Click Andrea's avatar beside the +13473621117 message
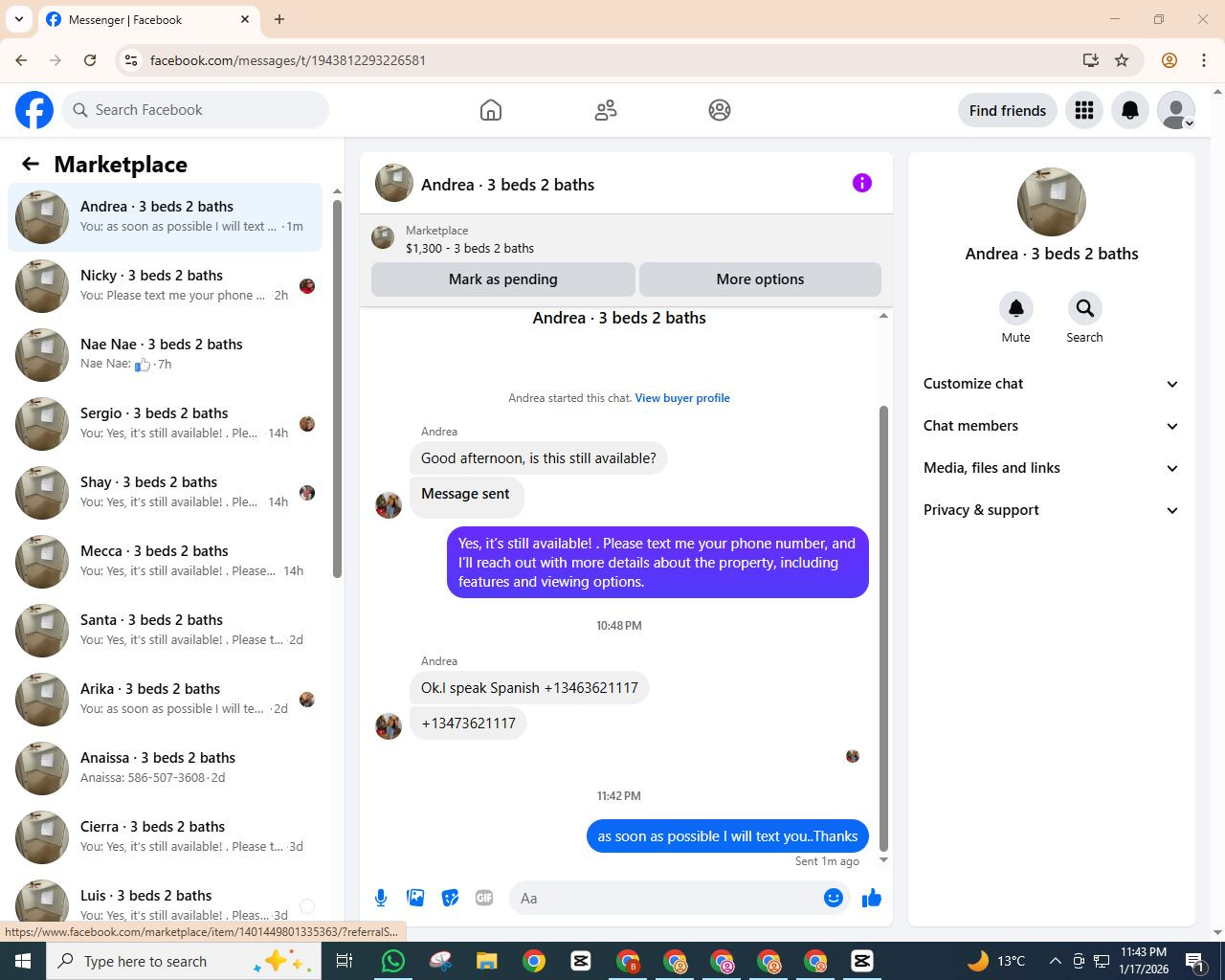Screen dimensions: 1225x980 (389, 725)
